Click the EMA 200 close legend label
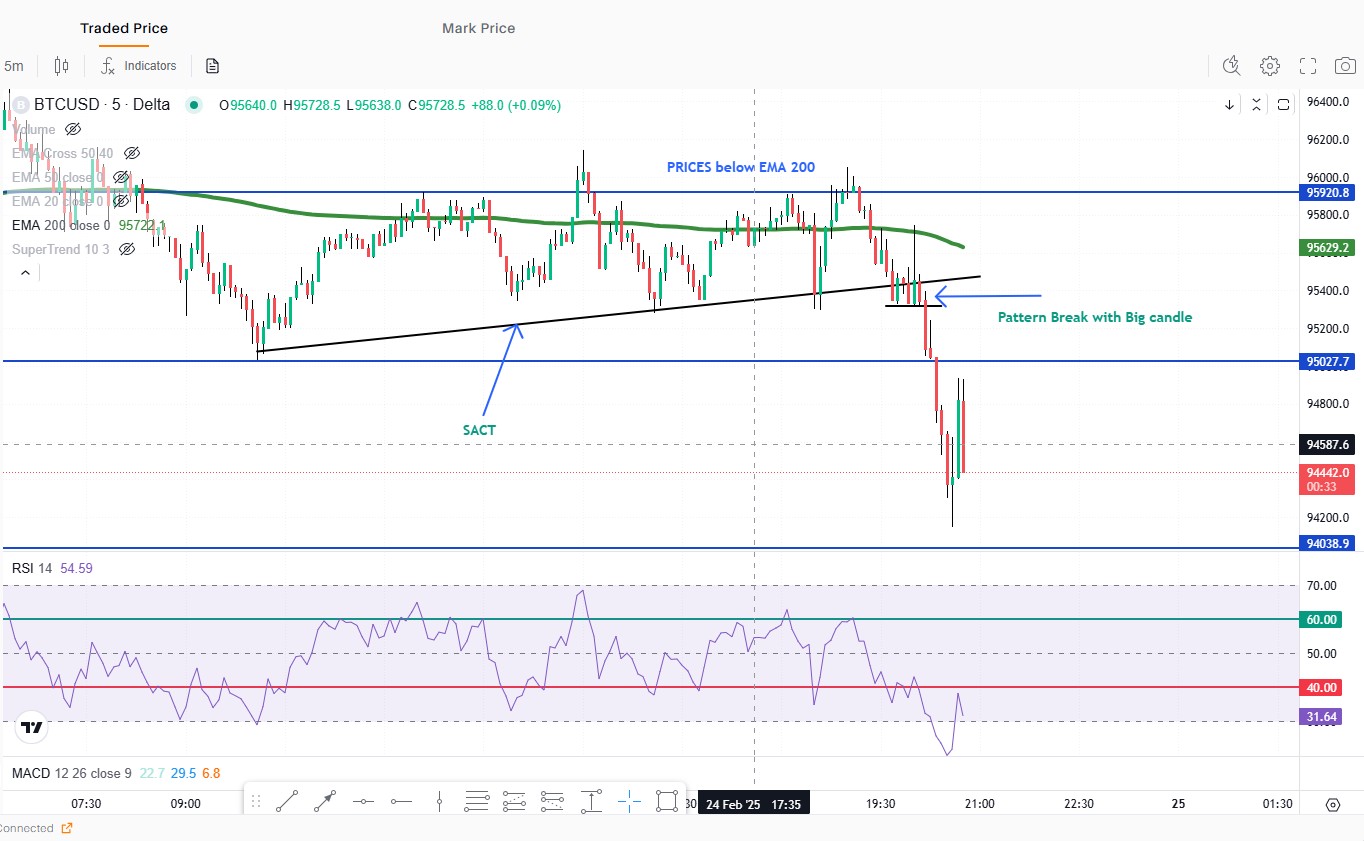1364x841 pixels. [60, 225]
